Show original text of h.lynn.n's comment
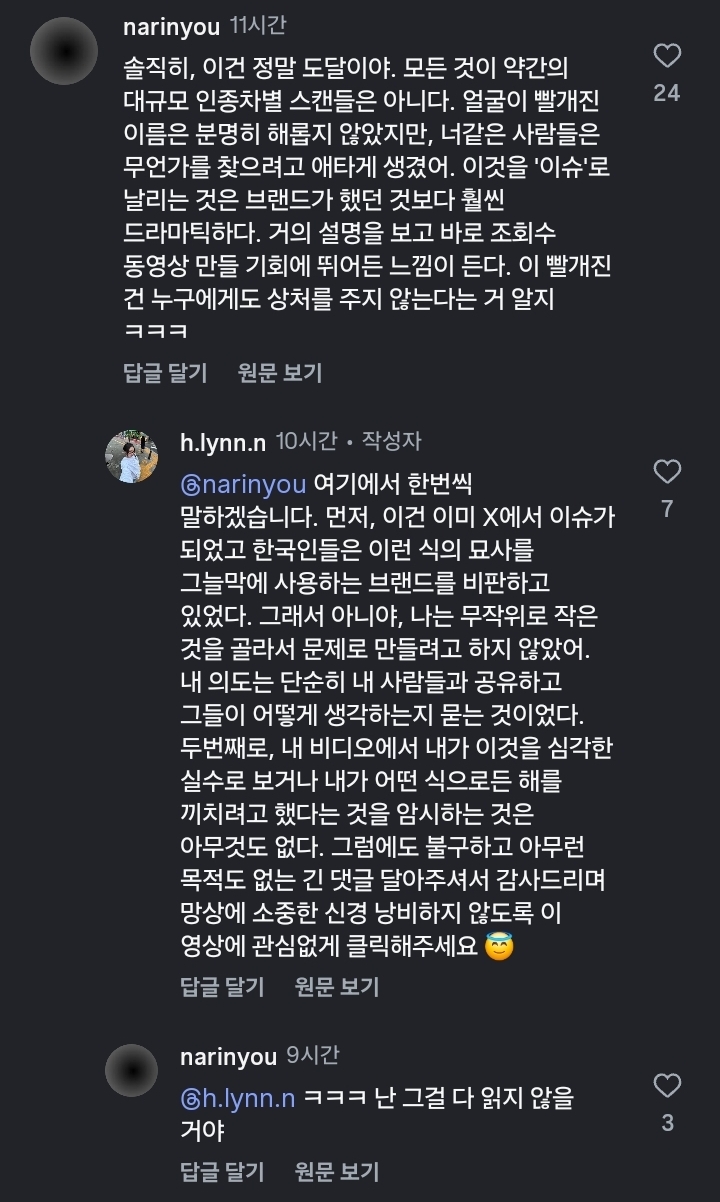 click(337, 987)
